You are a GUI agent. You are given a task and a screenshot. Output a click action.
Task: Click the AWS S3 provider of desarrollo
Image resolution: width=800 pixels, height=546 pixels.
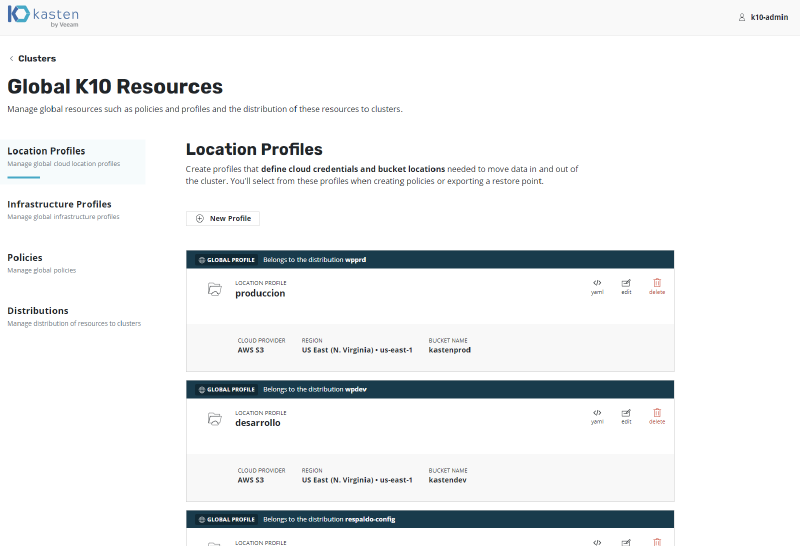tap(251, 480)
